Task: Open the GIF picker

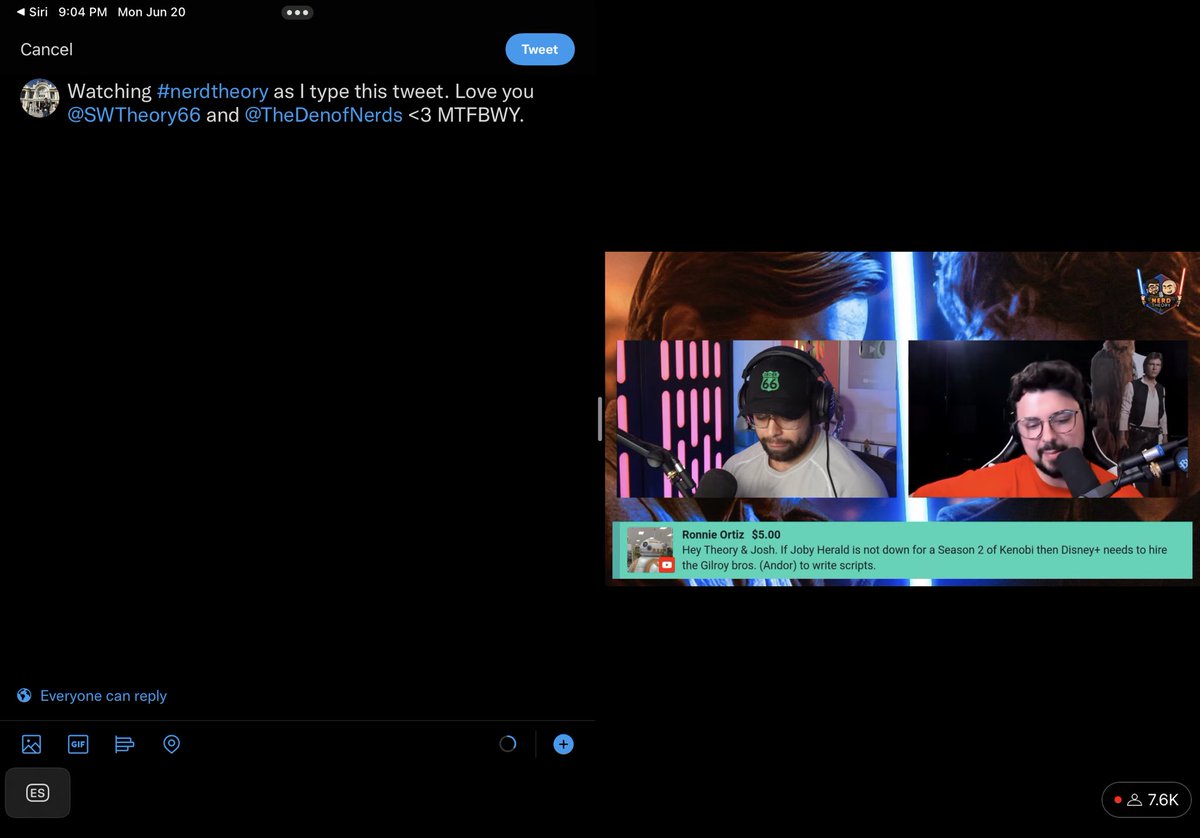Action: (78, 744)
